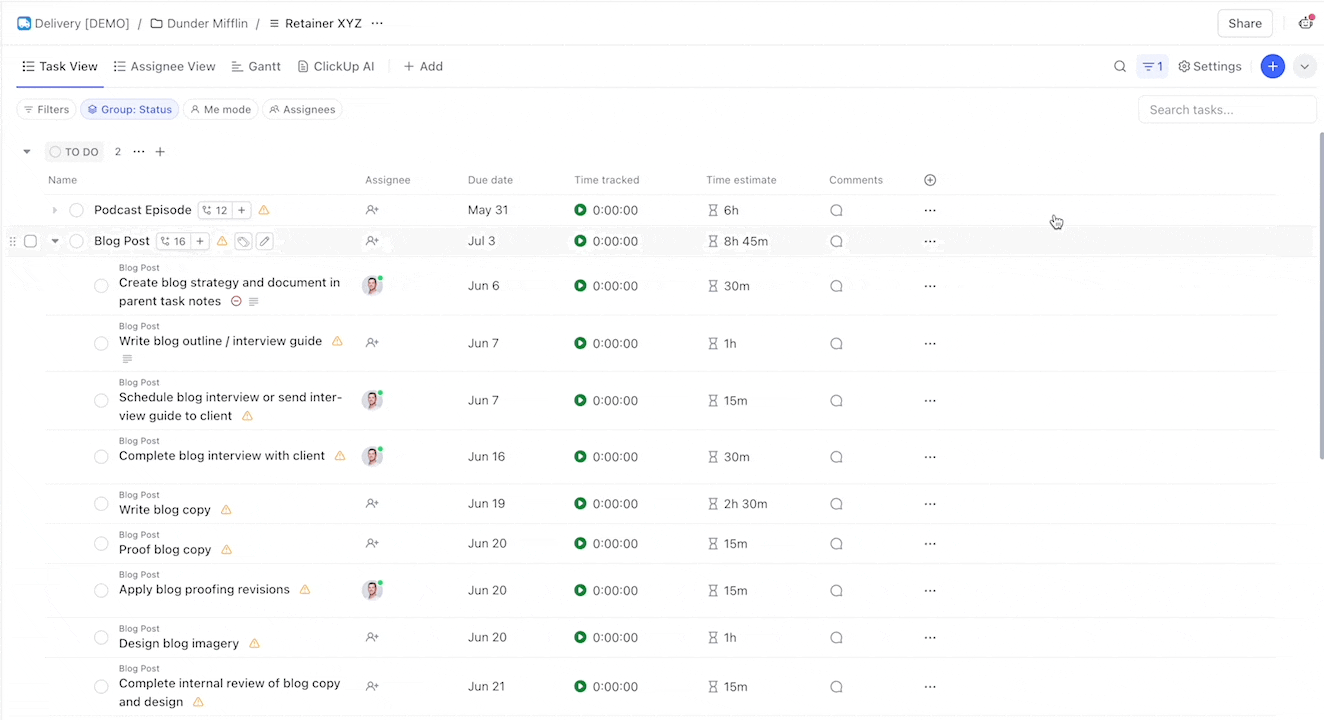Click the search magnifier icon in toolbar

1120,67
